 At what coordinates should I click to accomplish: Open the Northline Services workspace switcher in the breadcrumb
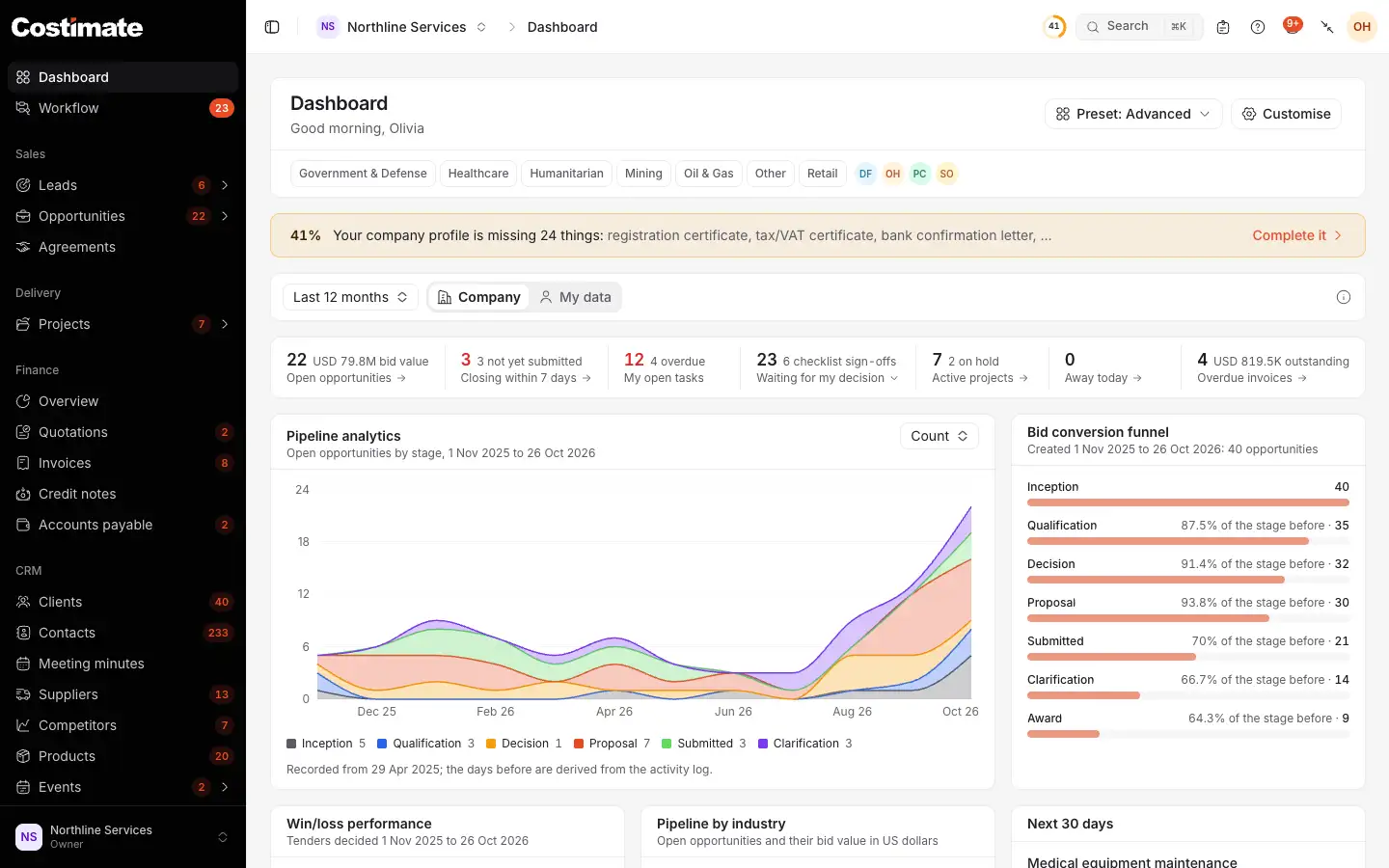coord(402,27)
